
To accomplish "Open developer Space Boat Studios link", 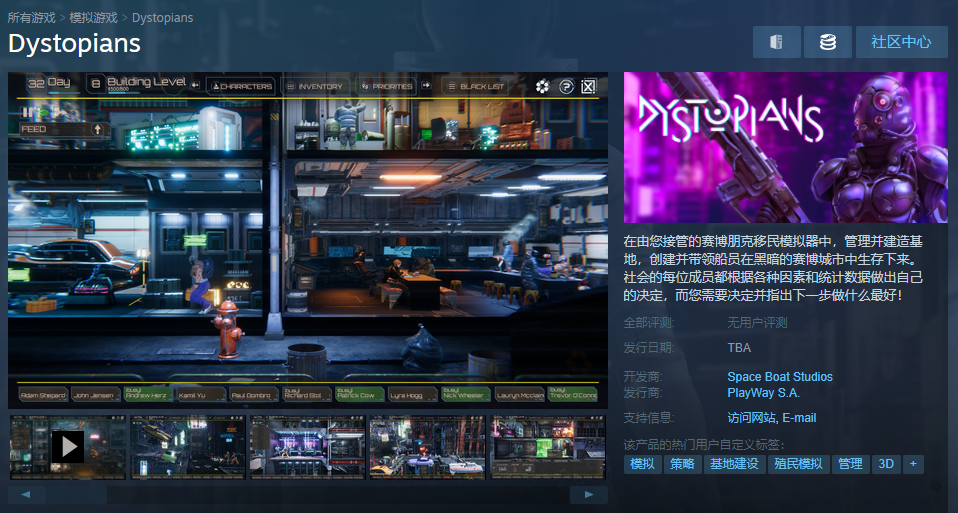I will pos(780,376).
